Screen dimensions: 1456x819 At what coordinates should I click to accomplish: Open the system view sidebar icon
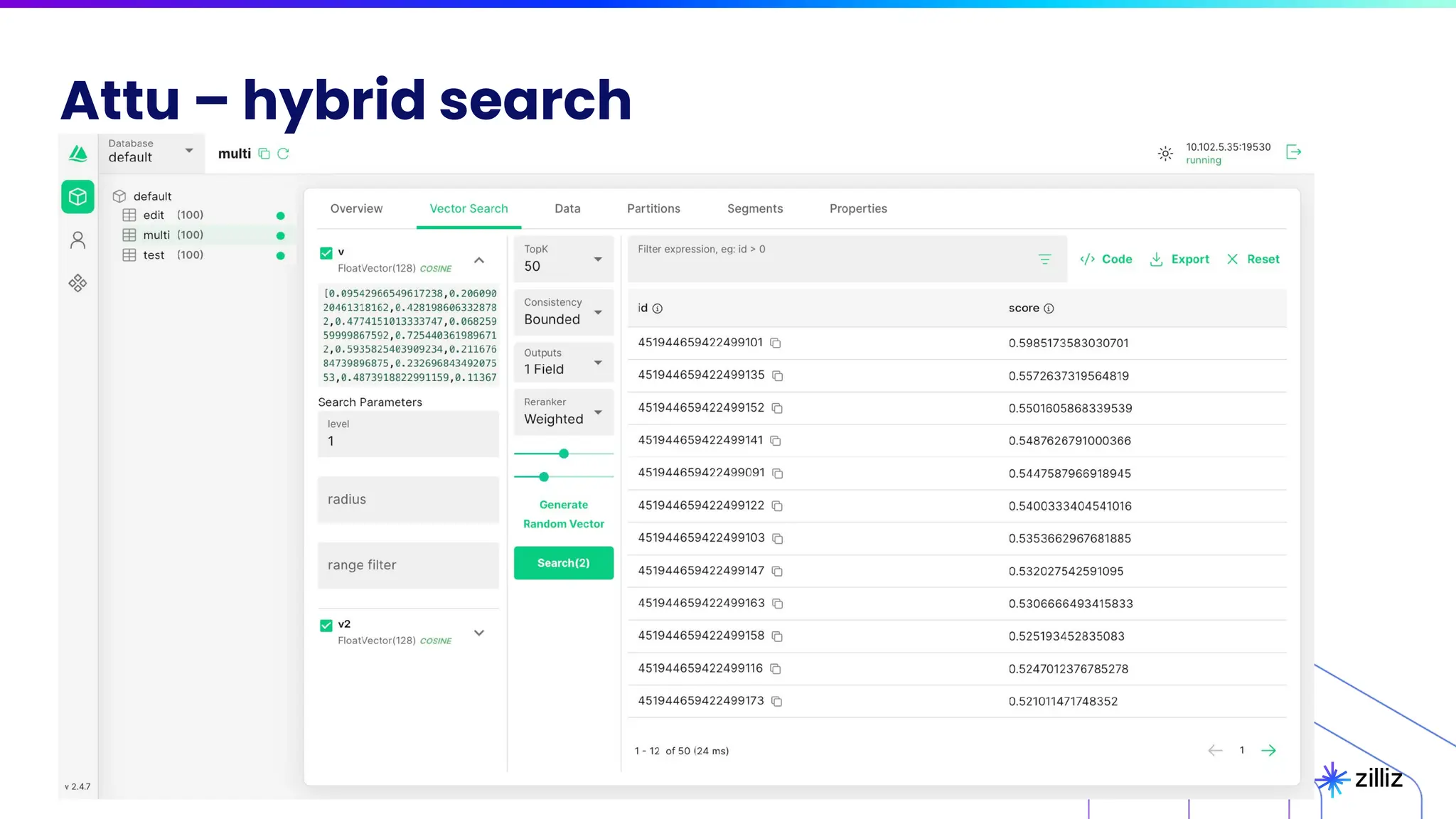[77, 283]
